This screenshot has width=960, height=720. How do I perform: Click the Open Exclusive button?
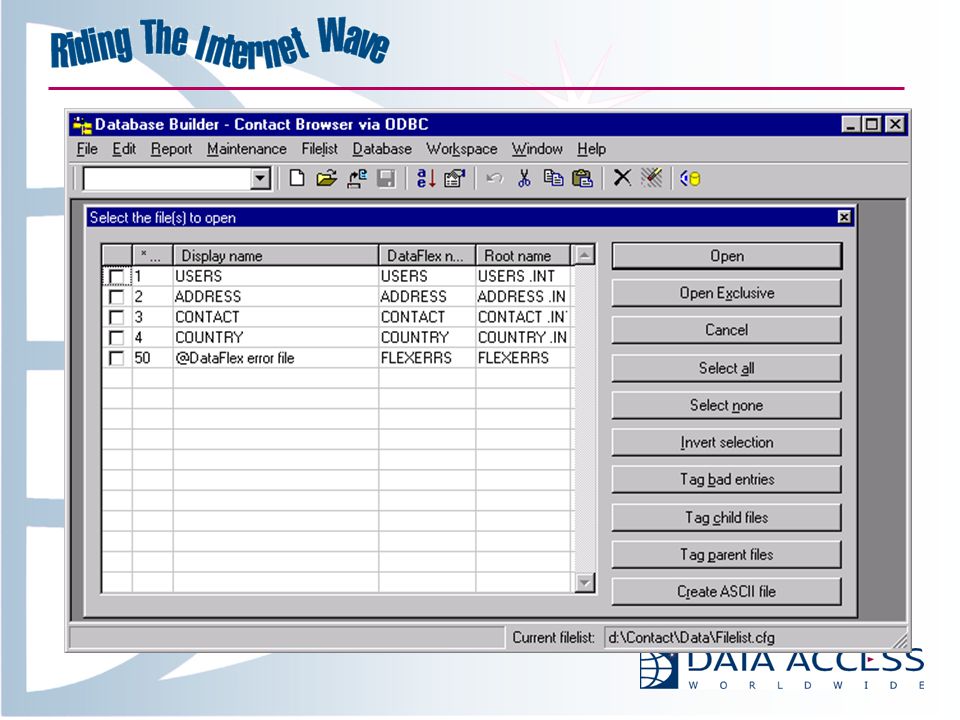pyautogui.click(x=727, y=293)
